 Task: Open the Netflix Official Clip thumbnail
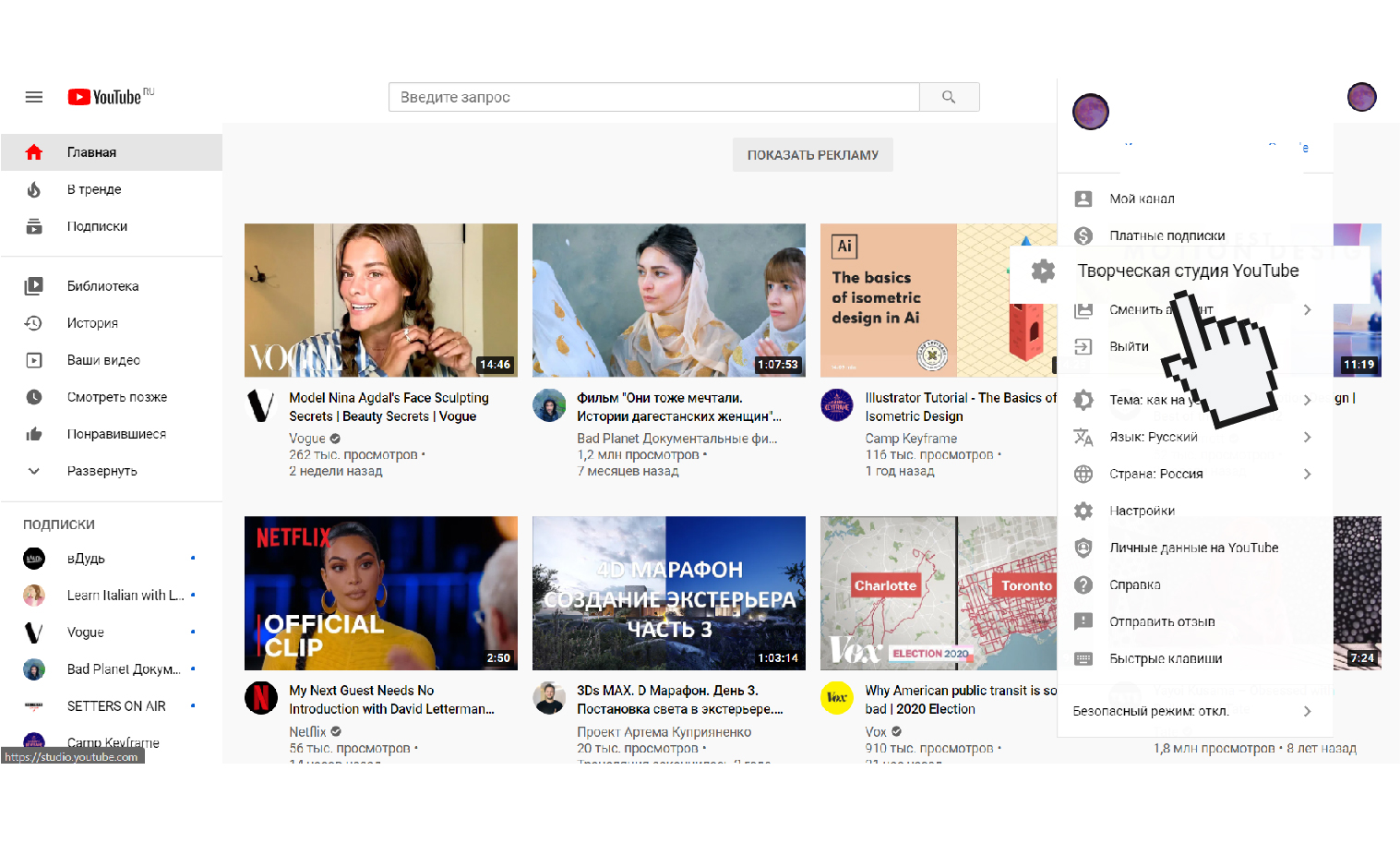pos(380,593)
